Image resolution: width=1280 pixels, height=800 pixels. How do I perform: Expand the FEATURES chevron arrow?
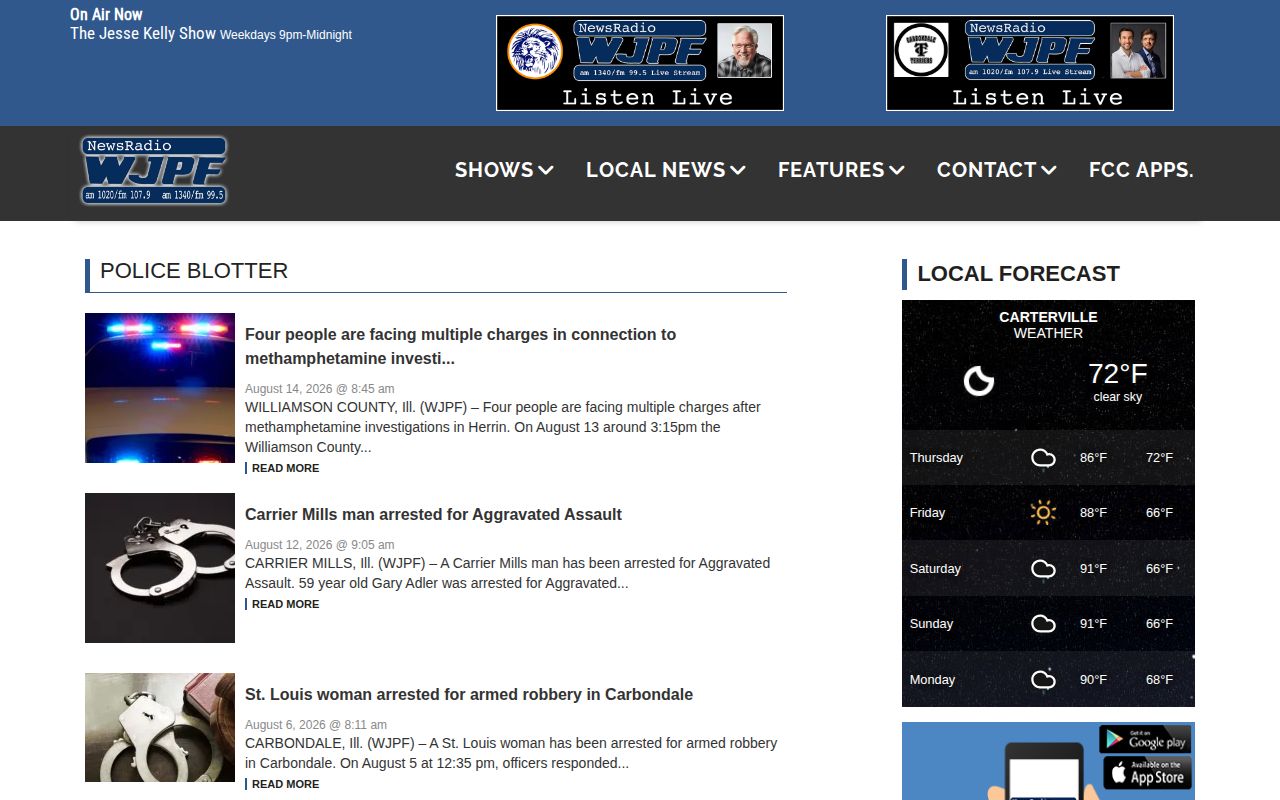[897, 171]
